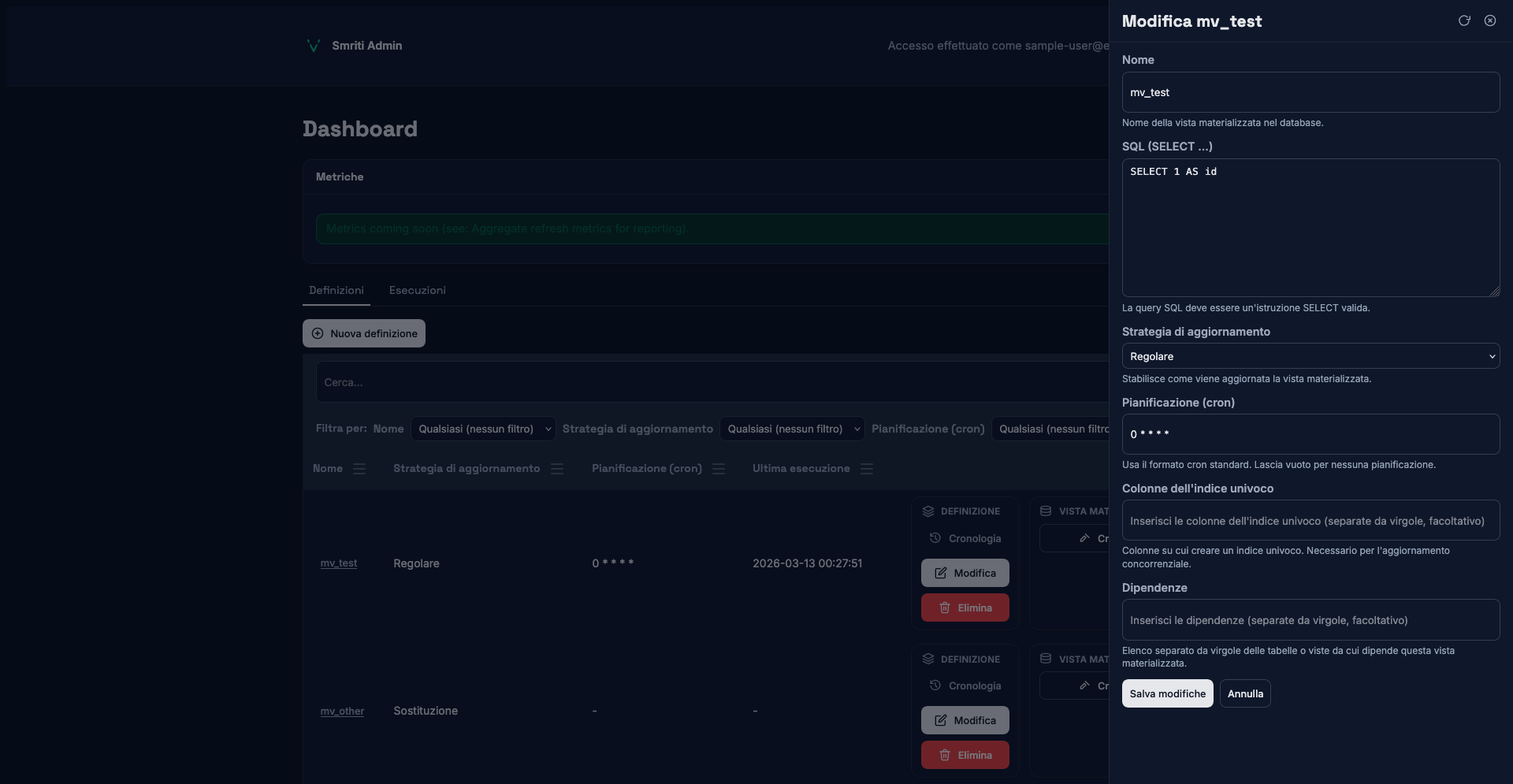Viewport: 1513px width, 784px height.
Task: Open column menu icon for Nome
Action: coord(359,469)
